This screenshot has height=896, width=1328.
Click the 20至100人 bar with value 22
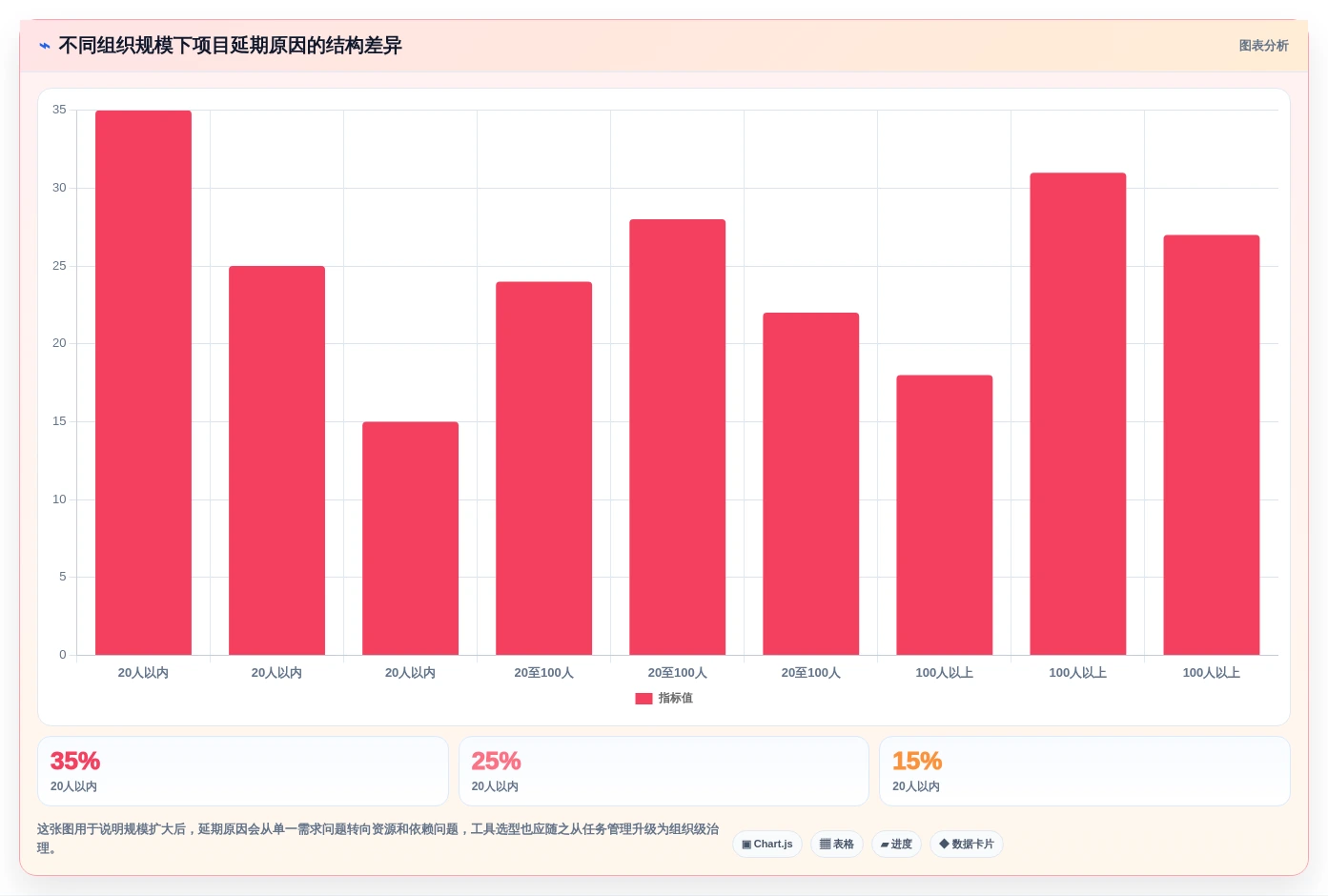coord(810,483)
